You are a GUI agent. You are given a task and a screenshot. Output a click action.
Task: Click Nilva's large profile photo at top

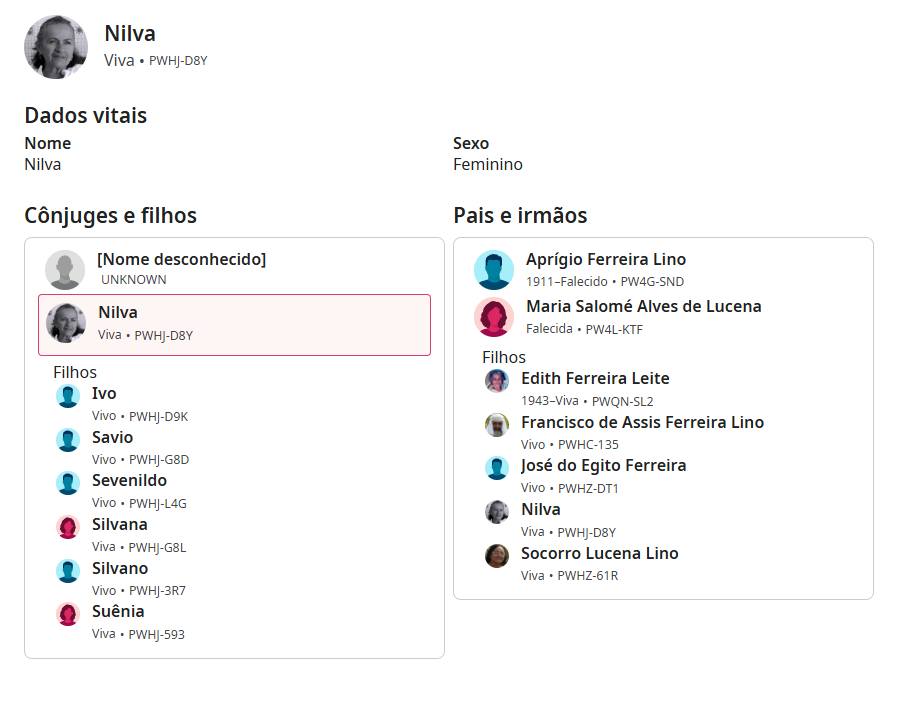point(56,47)
